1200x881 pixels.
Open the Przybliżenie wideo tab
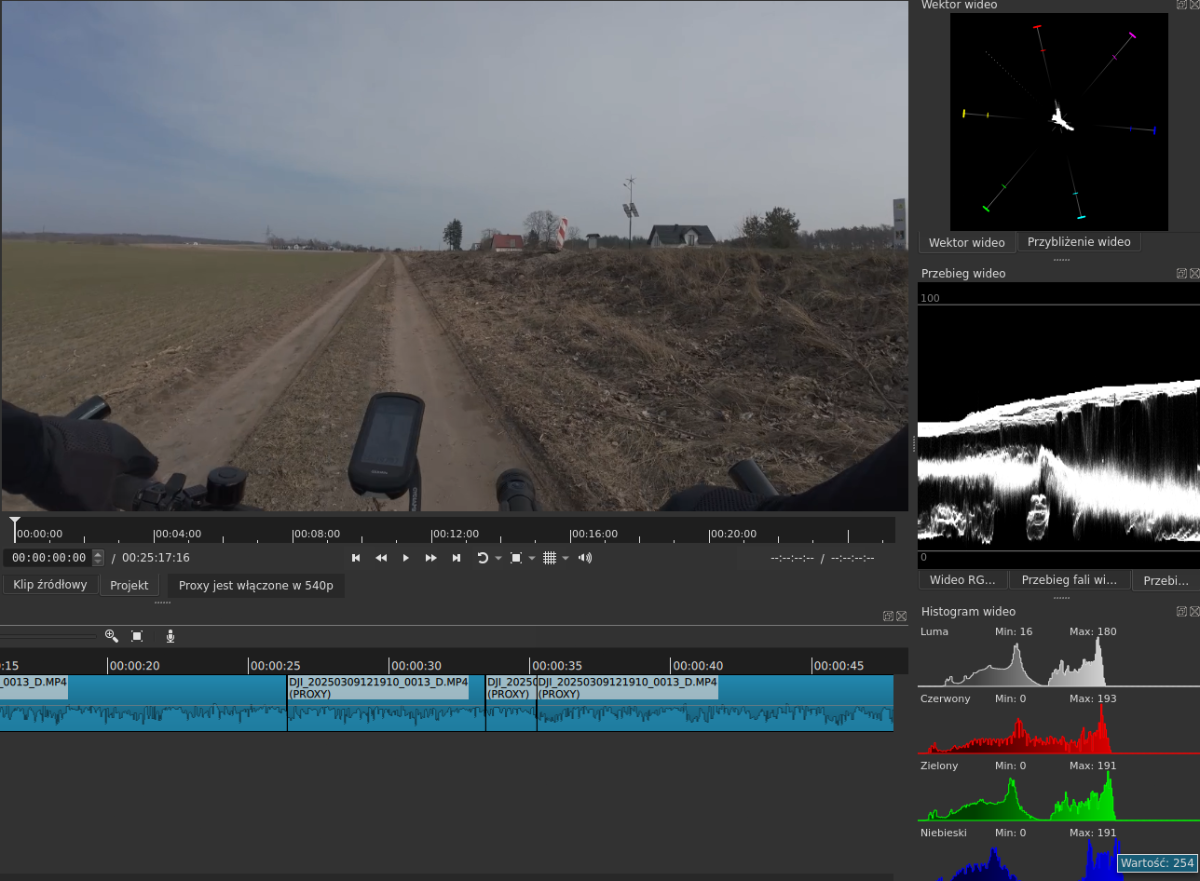(1079, 242)
